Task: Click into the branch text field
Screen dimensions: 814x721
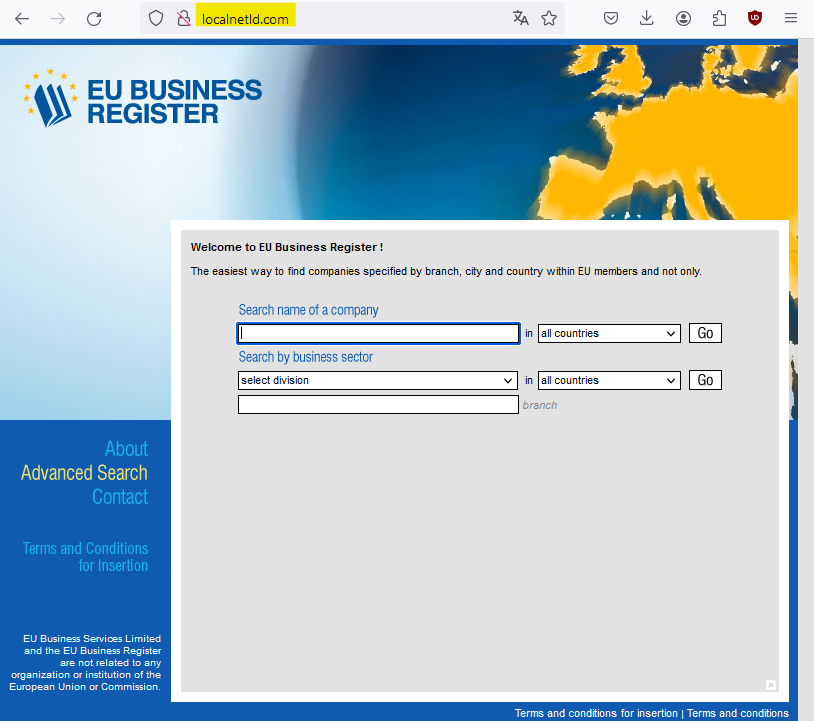Action: click(x=378, y=405)
